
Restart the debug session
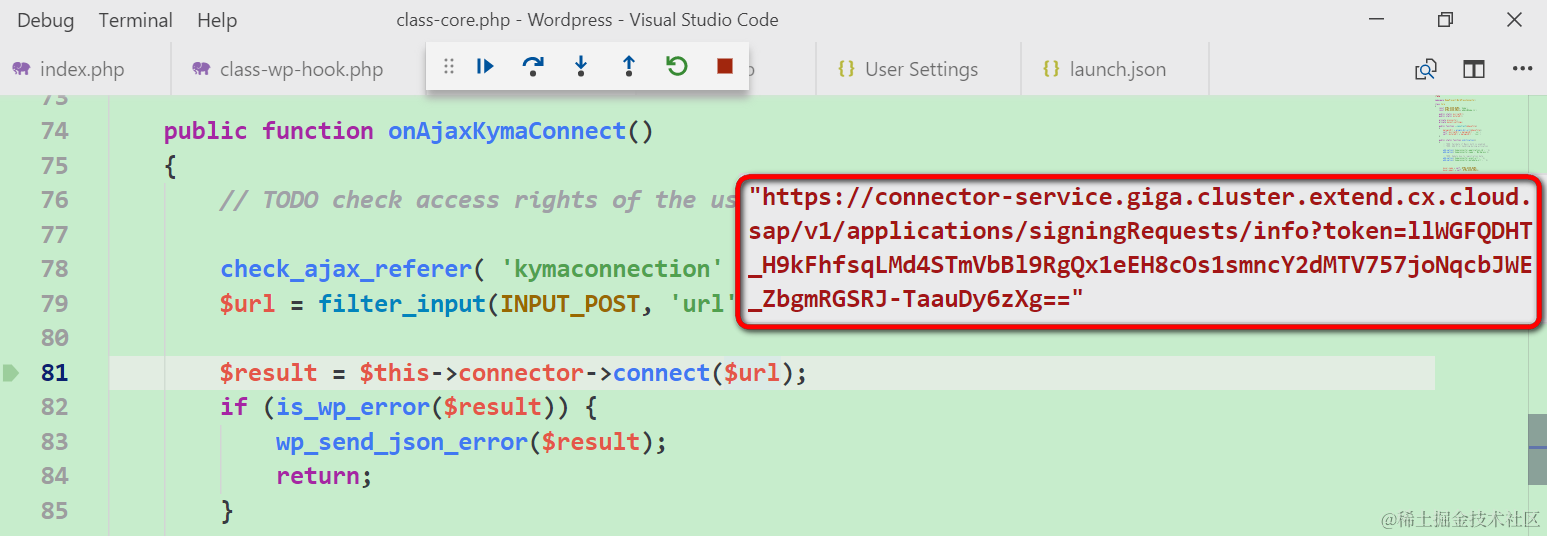tap(677, 67)
